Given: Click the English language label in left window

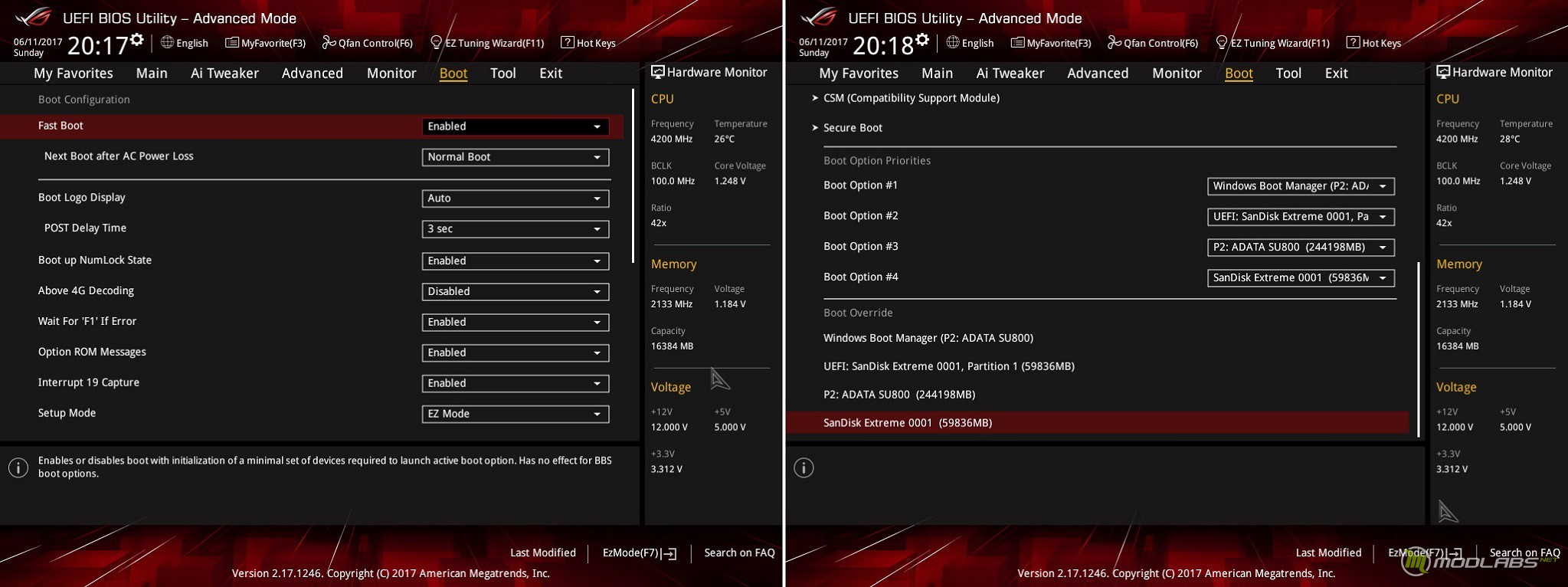Looking at the screenshot, I should (x=192, y=44).
